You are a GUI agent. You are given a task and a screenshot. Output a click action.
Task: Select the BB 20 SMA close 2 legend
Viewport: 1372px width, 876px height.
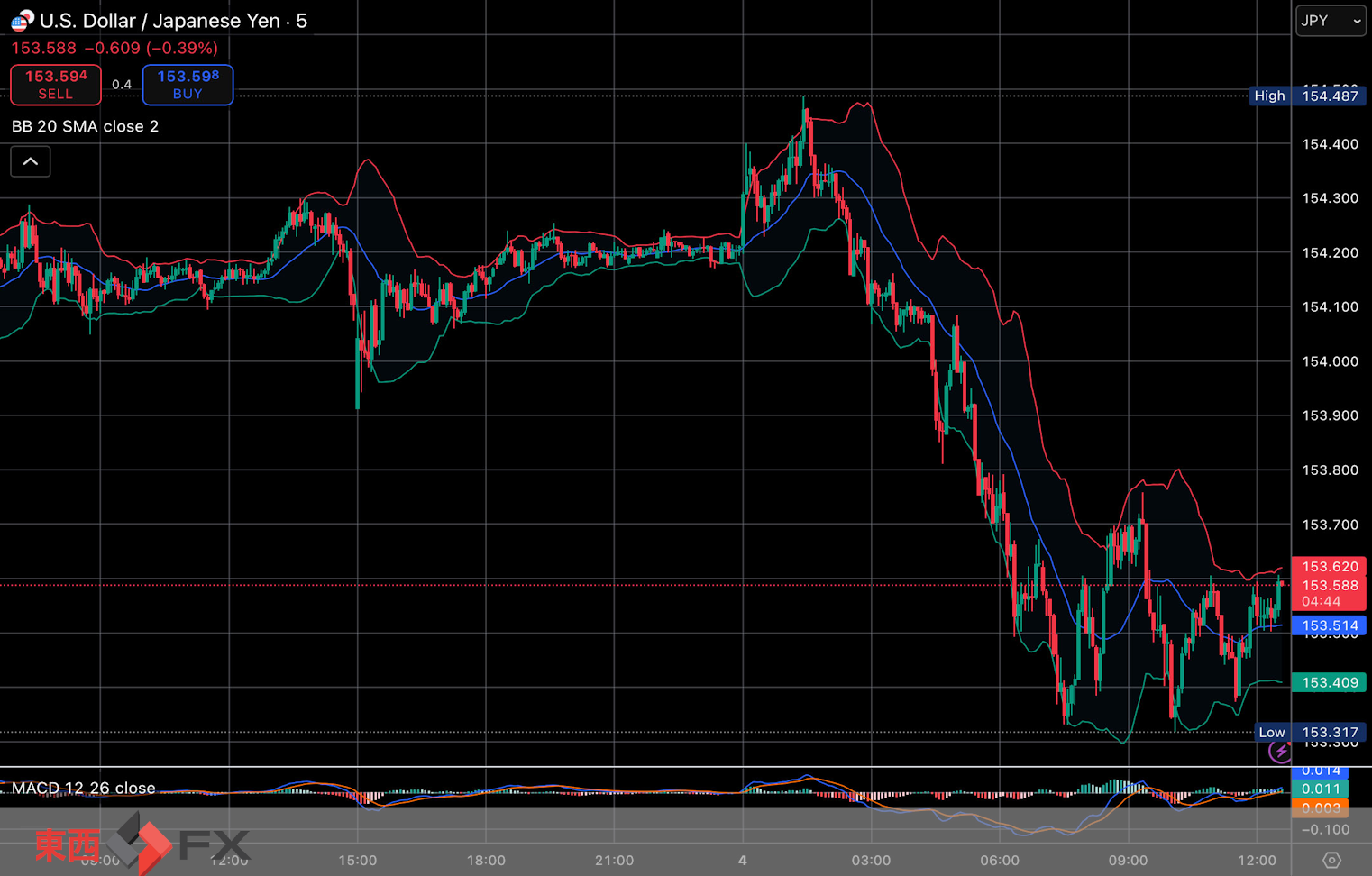(x=85, y=126)
